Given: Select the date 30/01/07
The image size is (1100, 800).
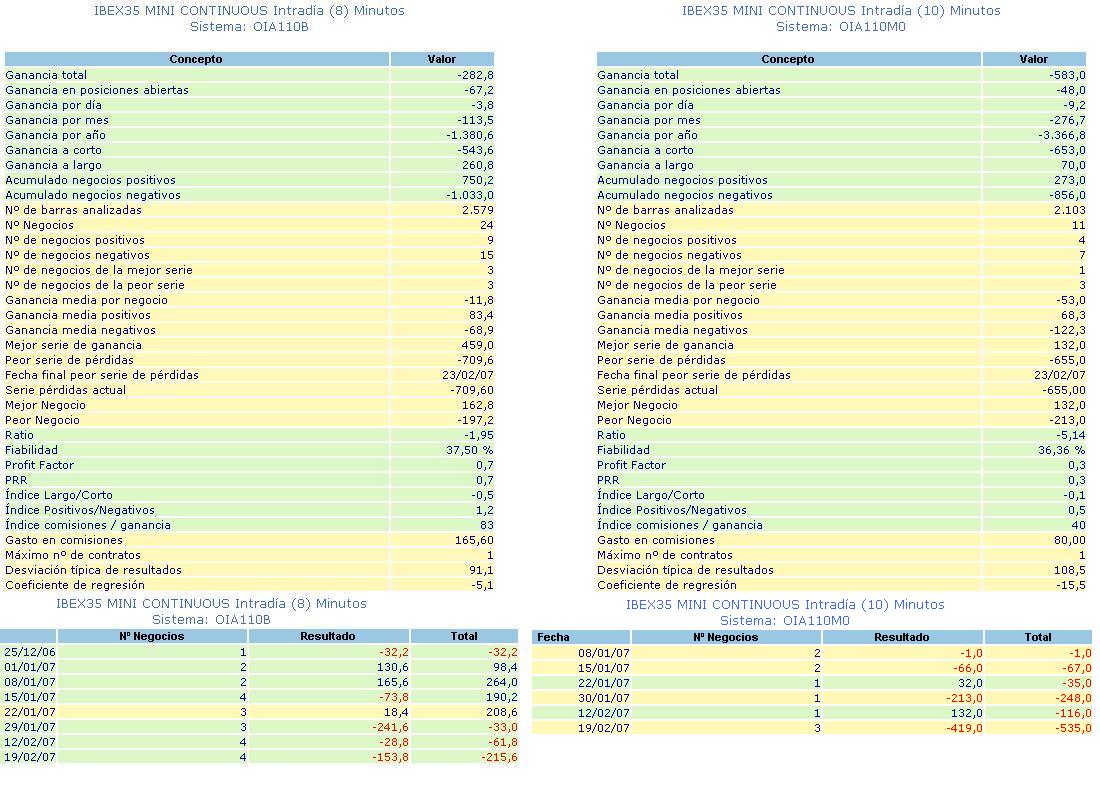Looking at the screenshot, I should pos(603,698).
